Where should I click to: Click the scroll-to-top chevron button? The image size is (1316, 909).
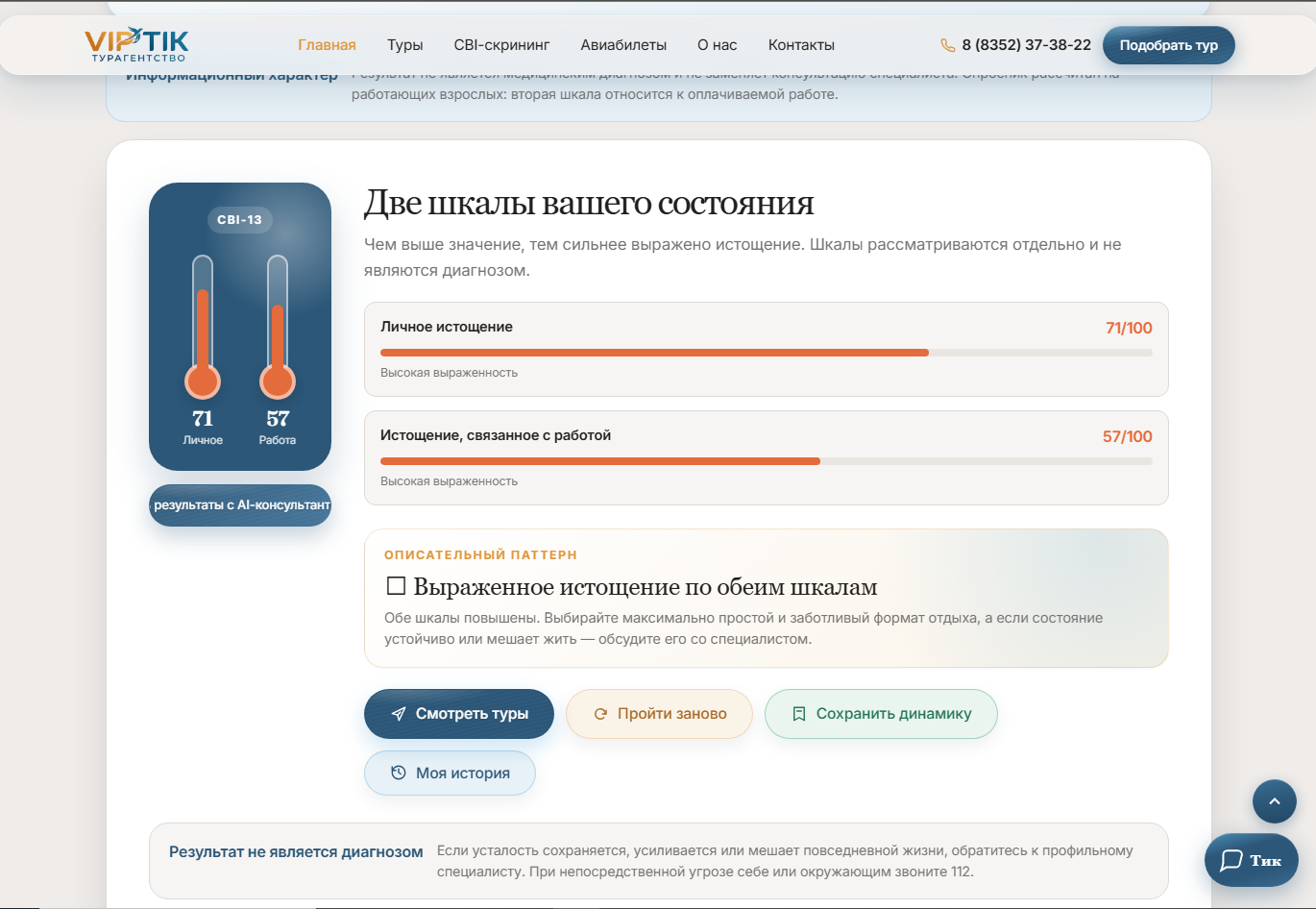(1275, 801)
